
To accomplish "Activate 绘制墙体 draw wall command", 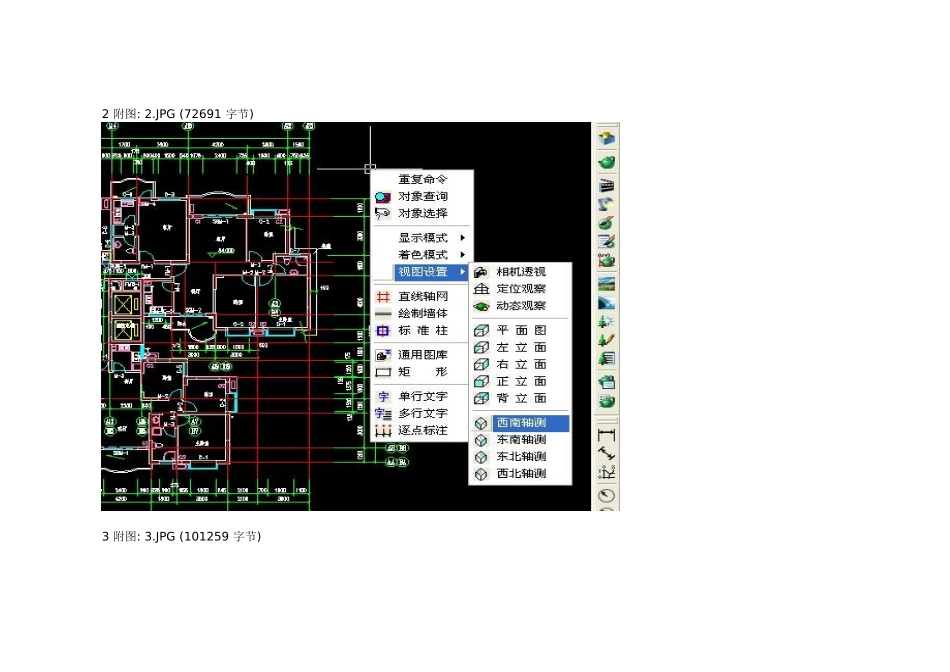I will click(422, 314).
